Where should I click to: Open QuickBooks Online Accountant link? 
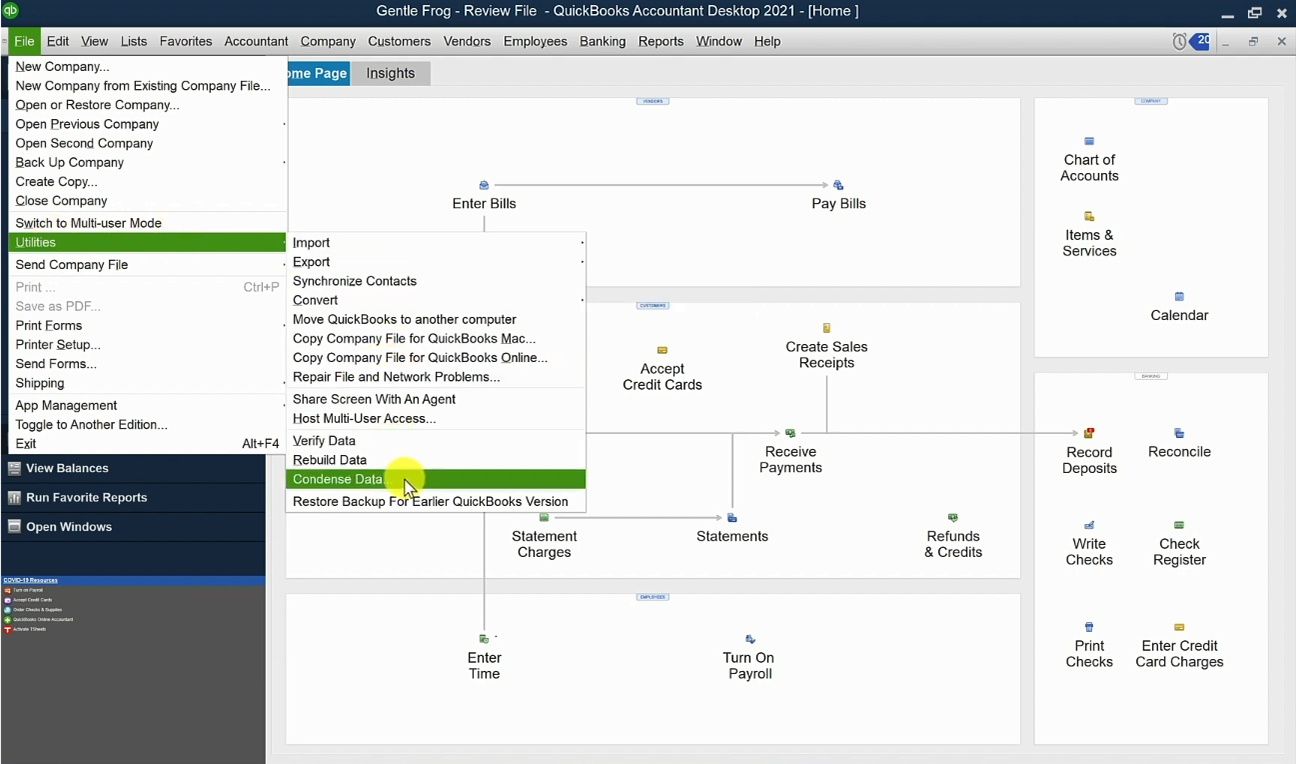click(43, 620)
